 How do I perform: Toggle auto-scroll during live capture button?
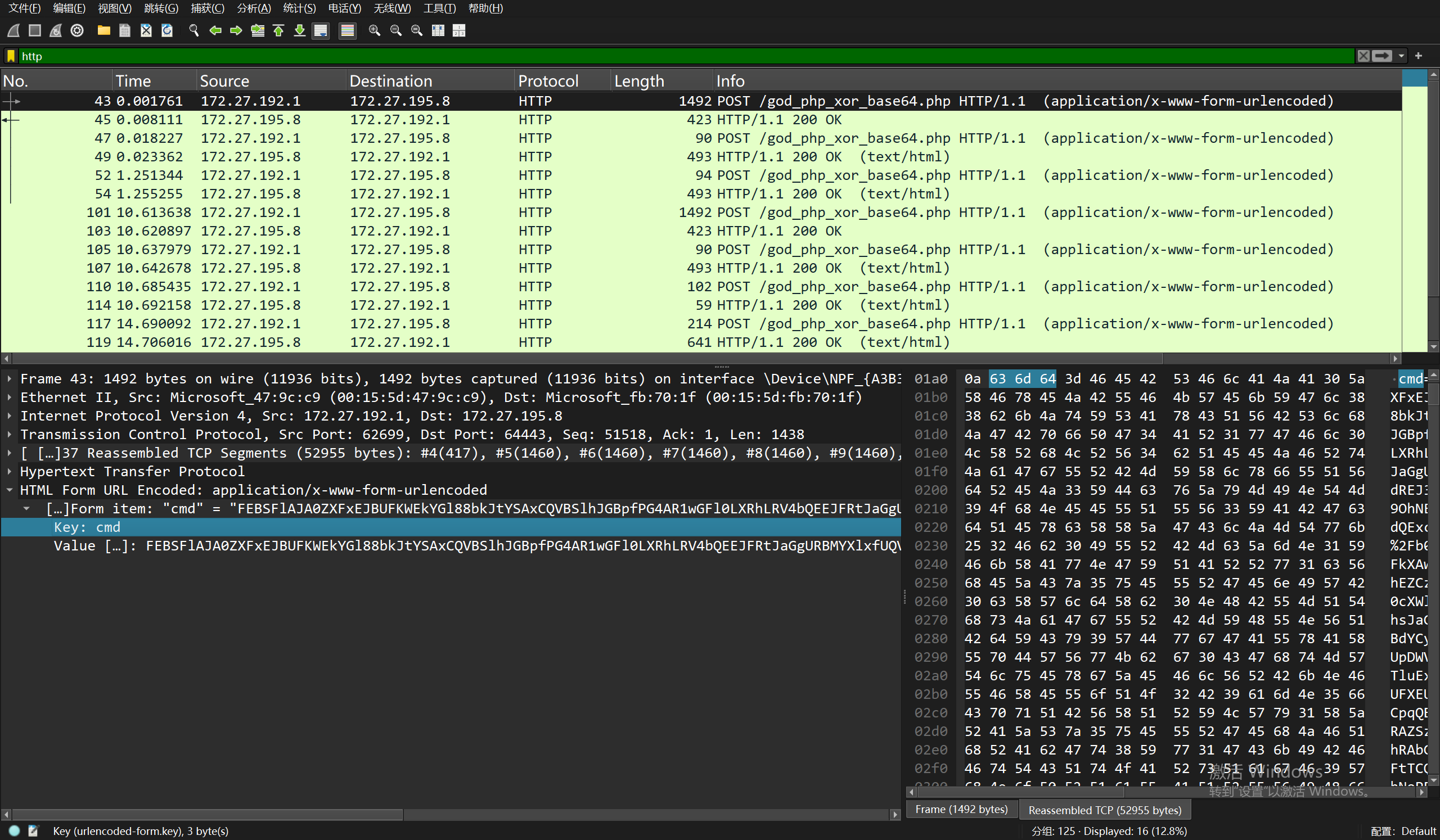point(321,30)
